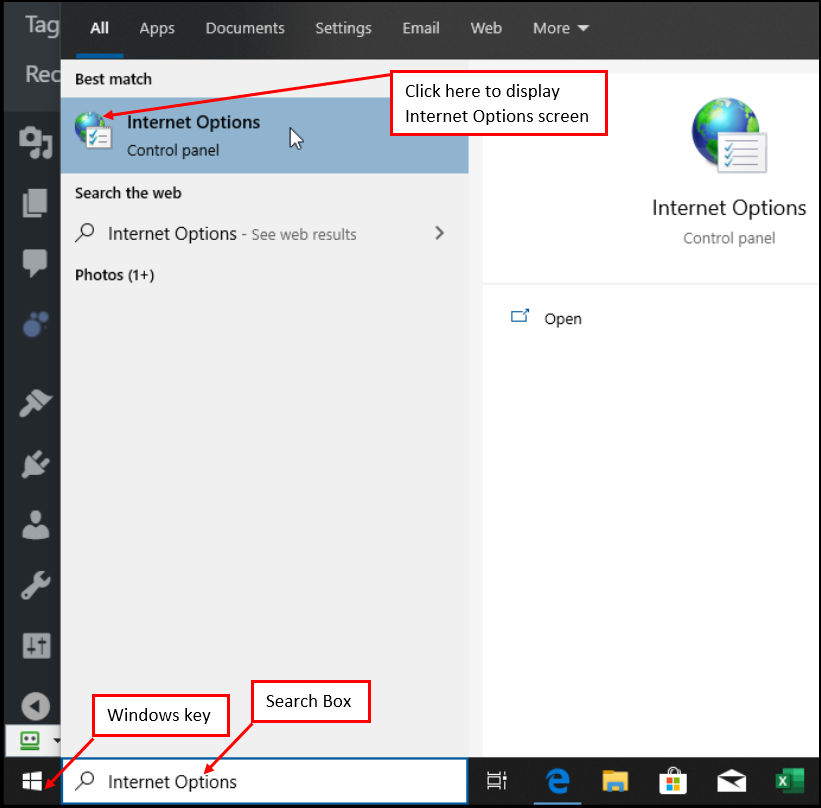Click the Open action icon in preview pane
The height and width of the screenshot is (808, 821).
click(520, 316)
